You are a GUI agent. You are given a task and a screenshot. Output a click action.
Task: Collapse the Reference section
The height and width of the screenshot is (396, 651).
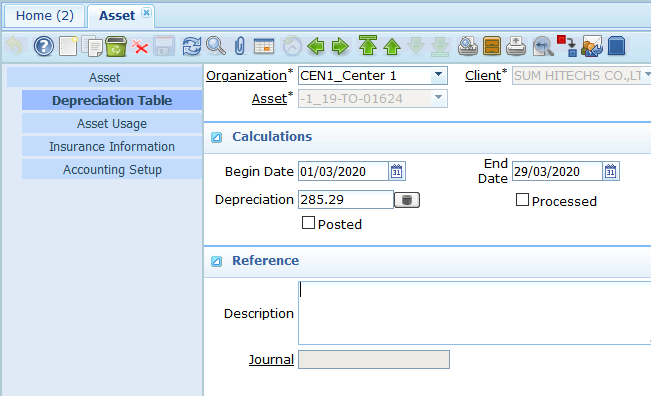(216, 261)
